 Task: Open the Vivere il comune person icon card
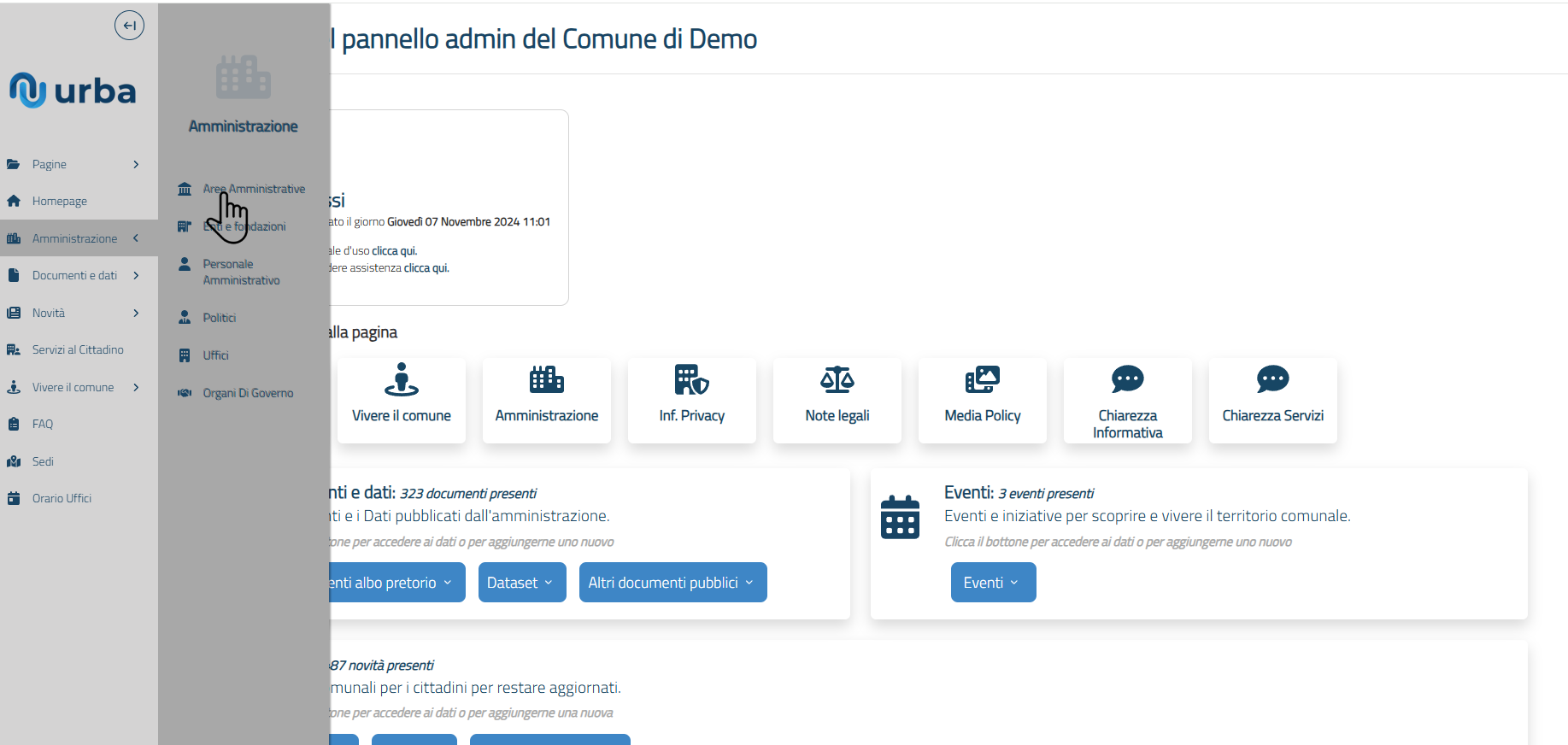401,400
